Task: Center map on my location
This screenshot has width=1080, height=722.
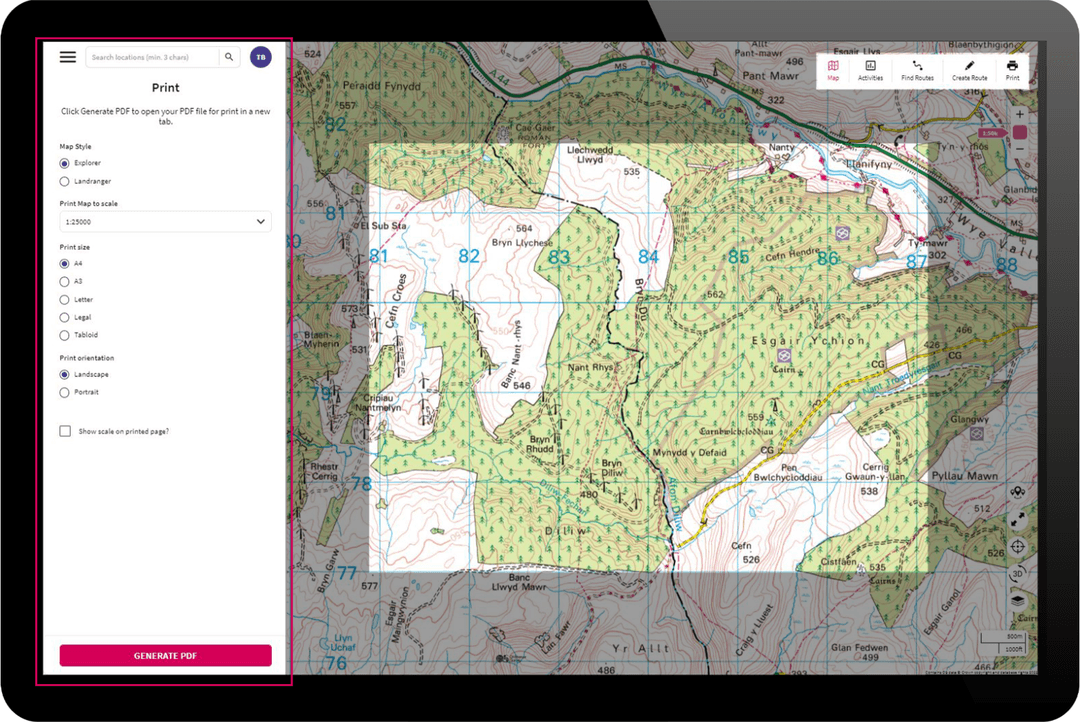Action: point(1018,547)
